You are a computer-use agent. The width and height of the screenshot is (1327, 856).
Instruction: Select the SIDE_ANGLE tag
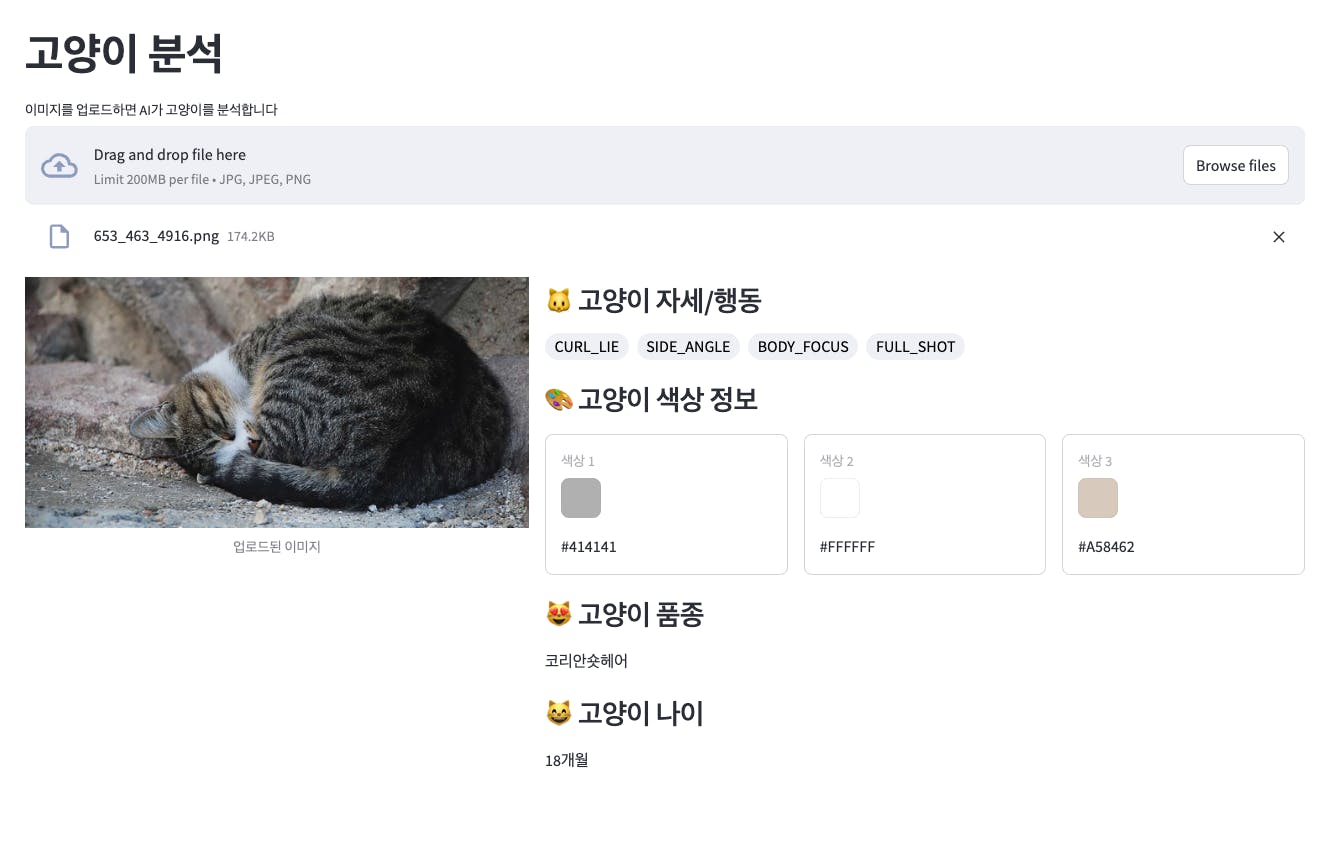pos(688,347)
